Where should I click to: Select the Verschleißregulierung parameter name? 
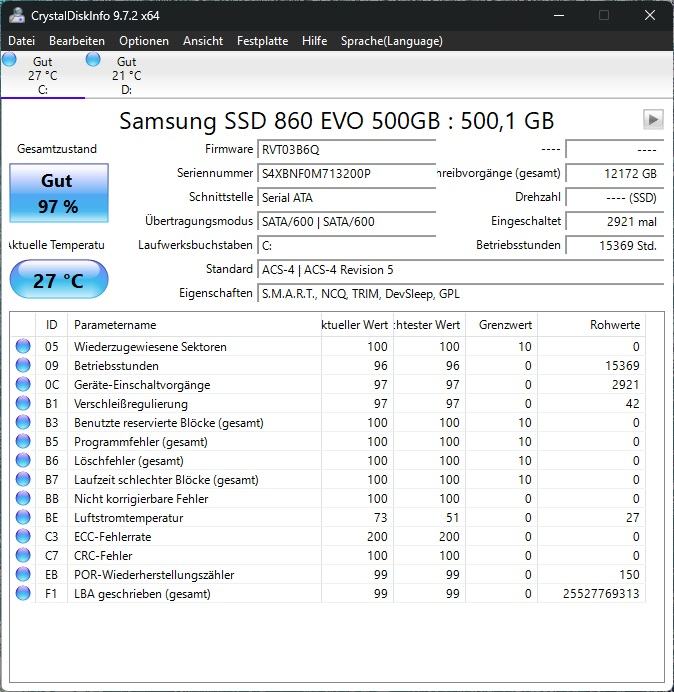point(131,404)
